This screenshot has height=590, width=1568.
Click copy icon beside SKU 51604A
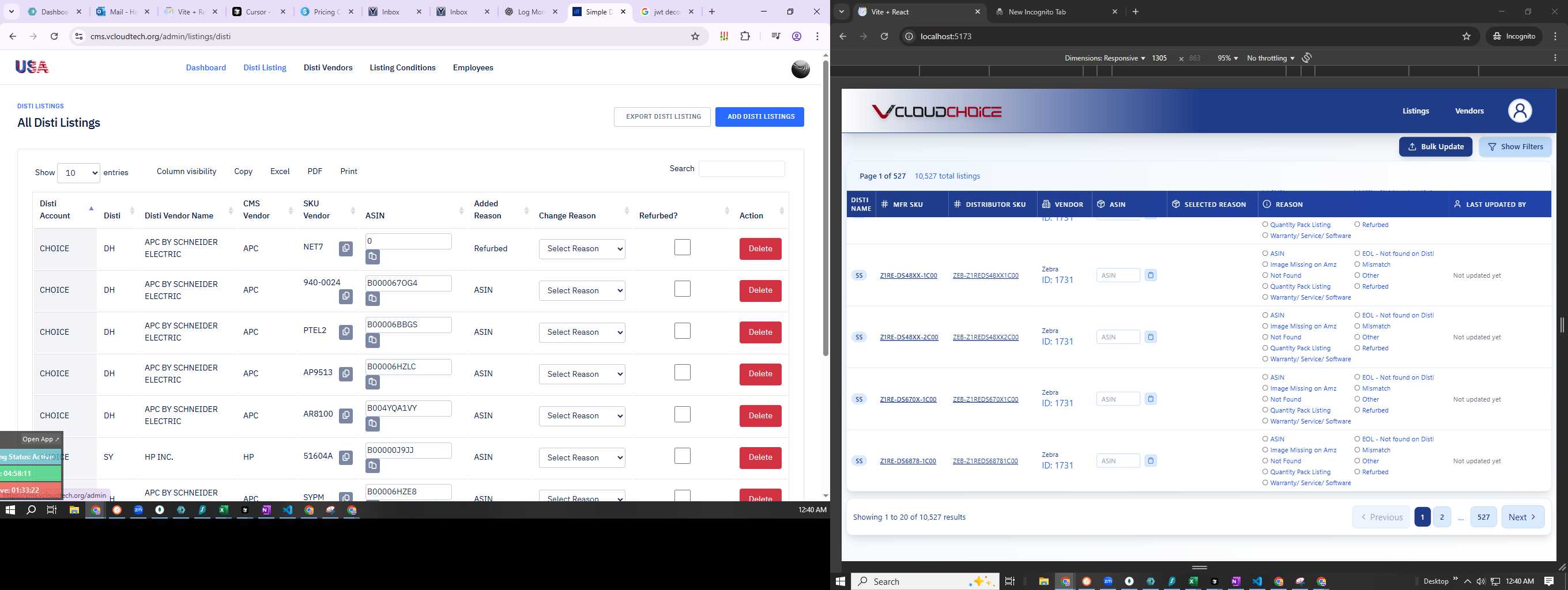pyautogui.click(x=346, y=457)
